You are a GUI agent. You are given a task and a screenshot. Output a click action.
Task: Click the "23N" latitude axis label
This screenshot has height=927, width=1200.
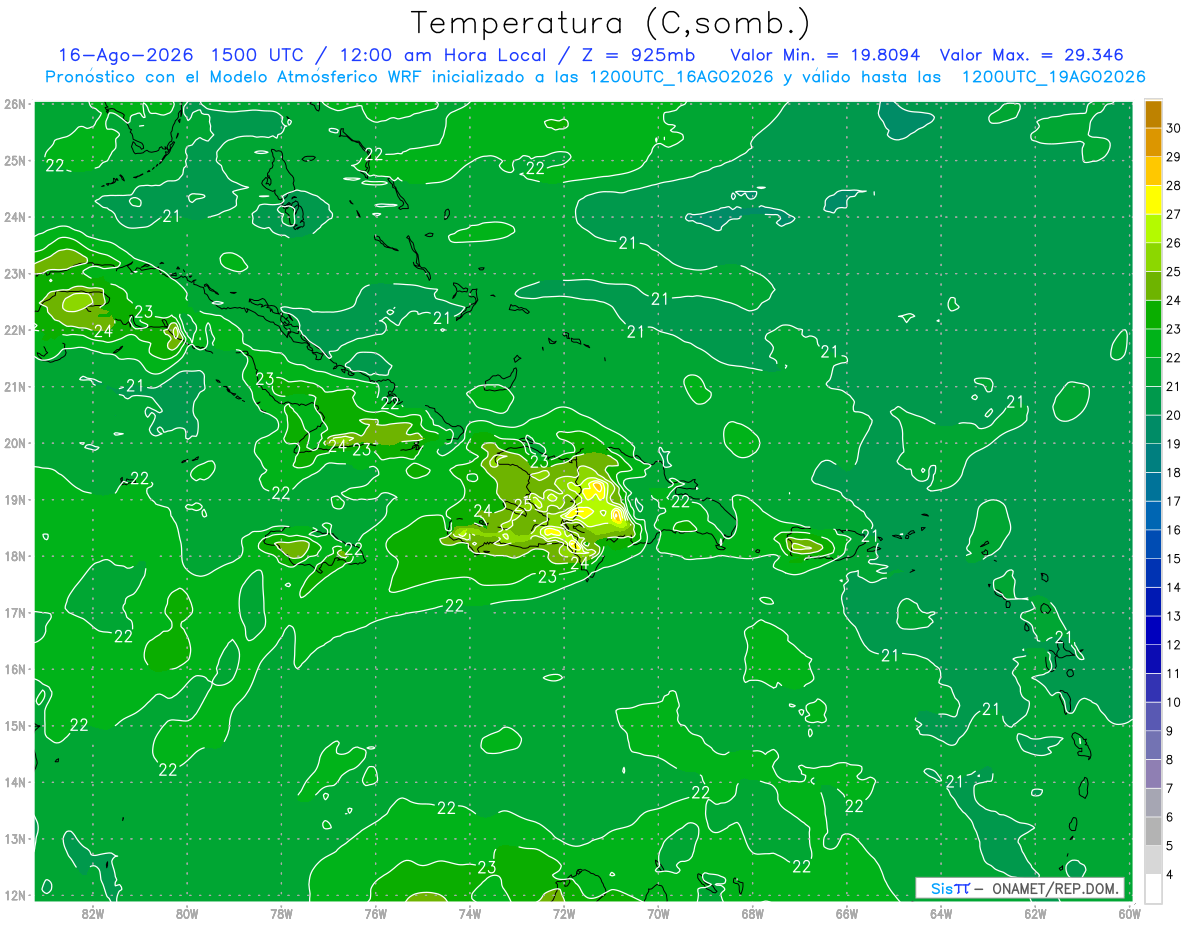click(14, 274)
